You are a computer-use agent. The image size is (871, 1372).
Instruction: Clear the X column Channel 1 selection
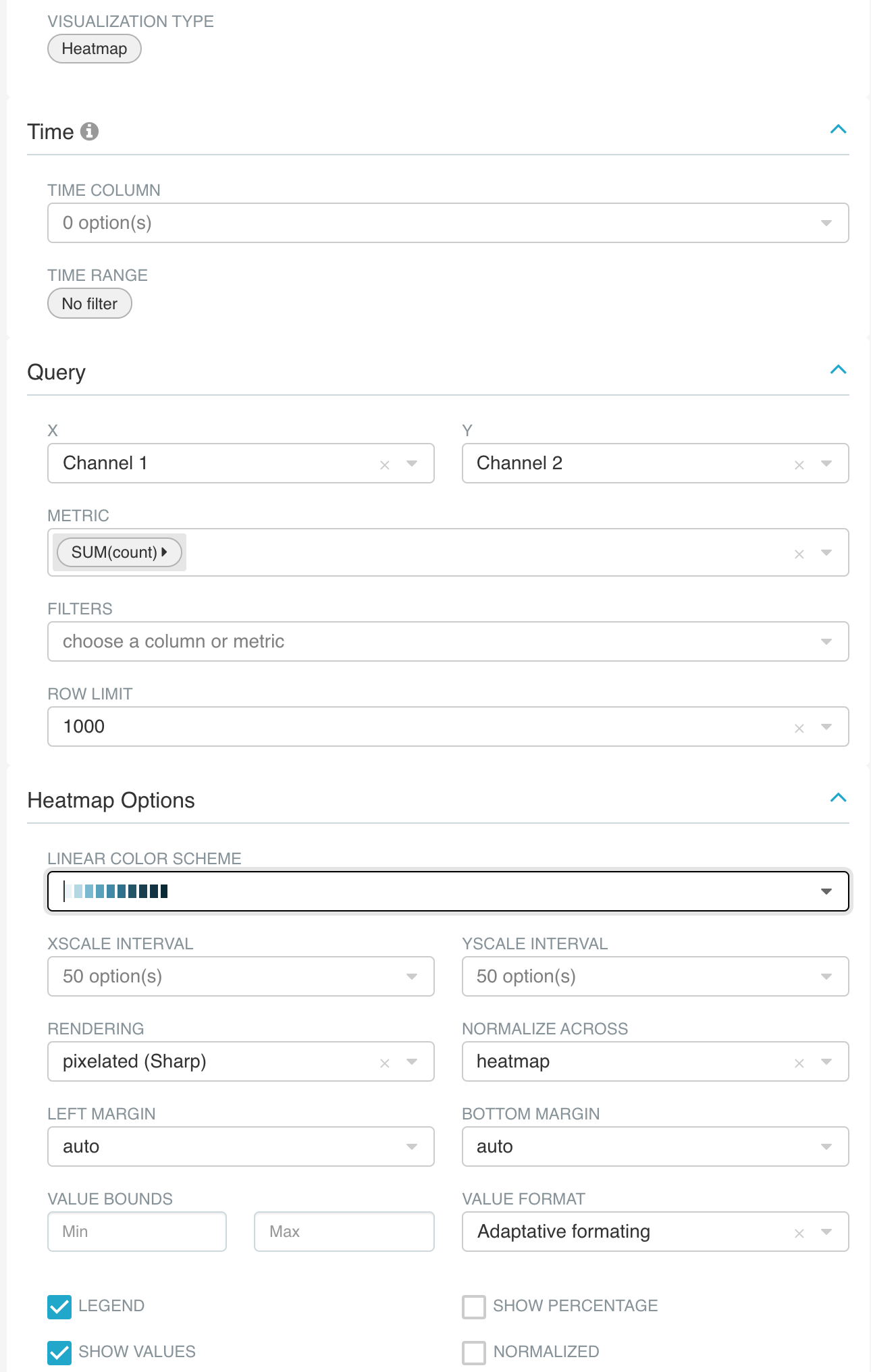(385, 465)
